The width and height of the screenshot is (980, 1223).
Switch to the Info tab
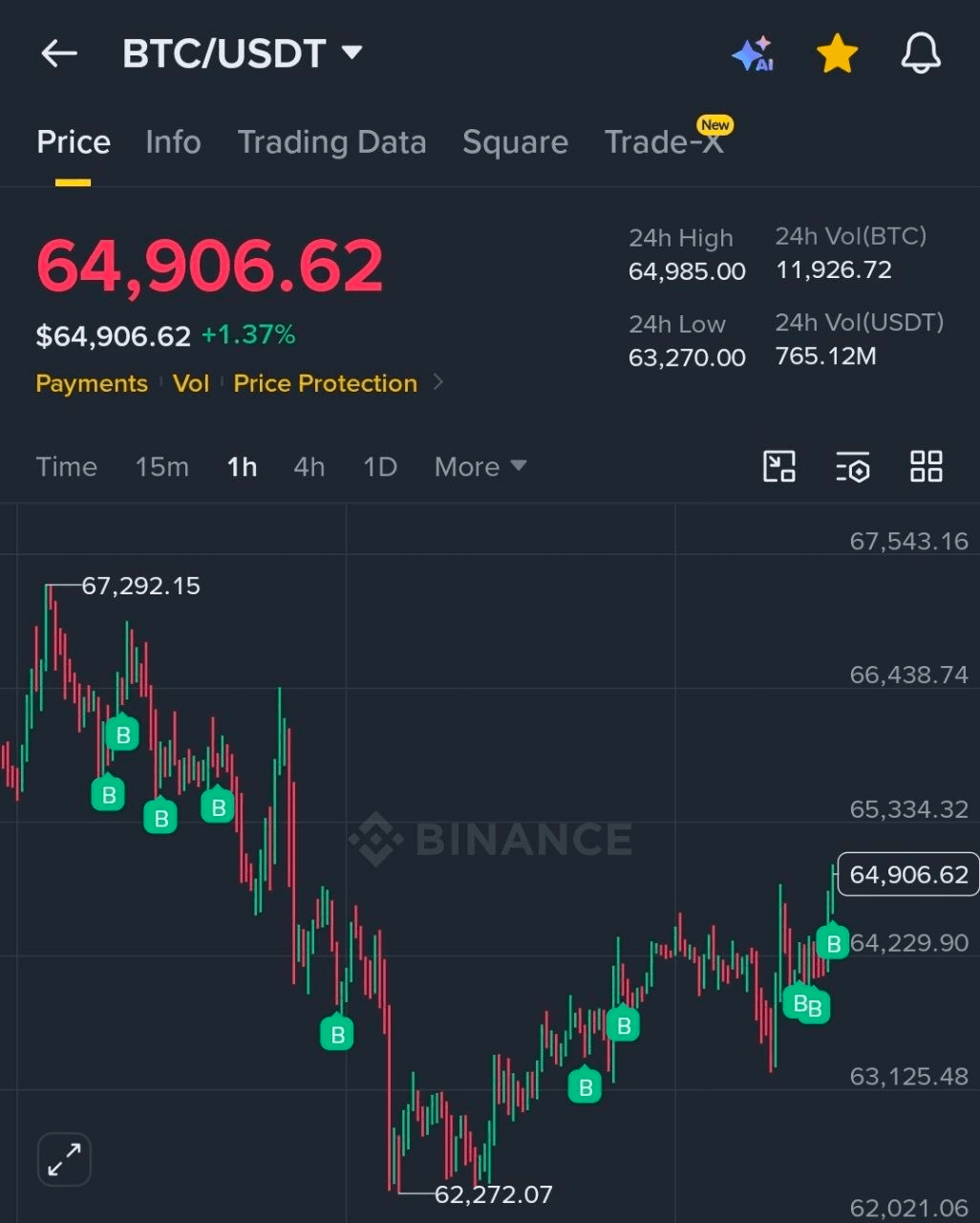(x=173, y=142)
